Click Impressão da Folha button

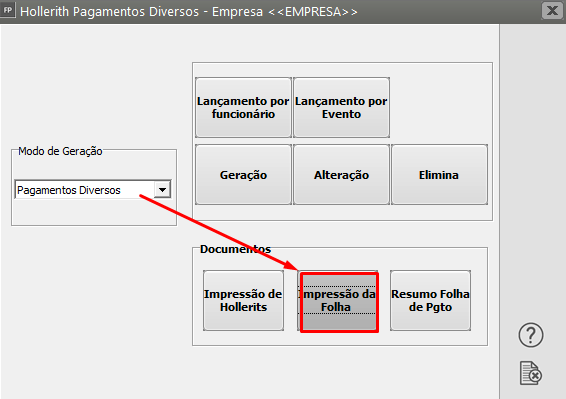(x=338, y=301)
